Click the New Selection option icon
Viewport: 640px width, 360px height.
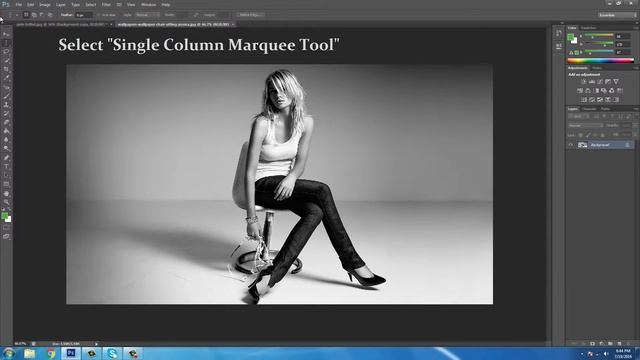click(26, 15)
